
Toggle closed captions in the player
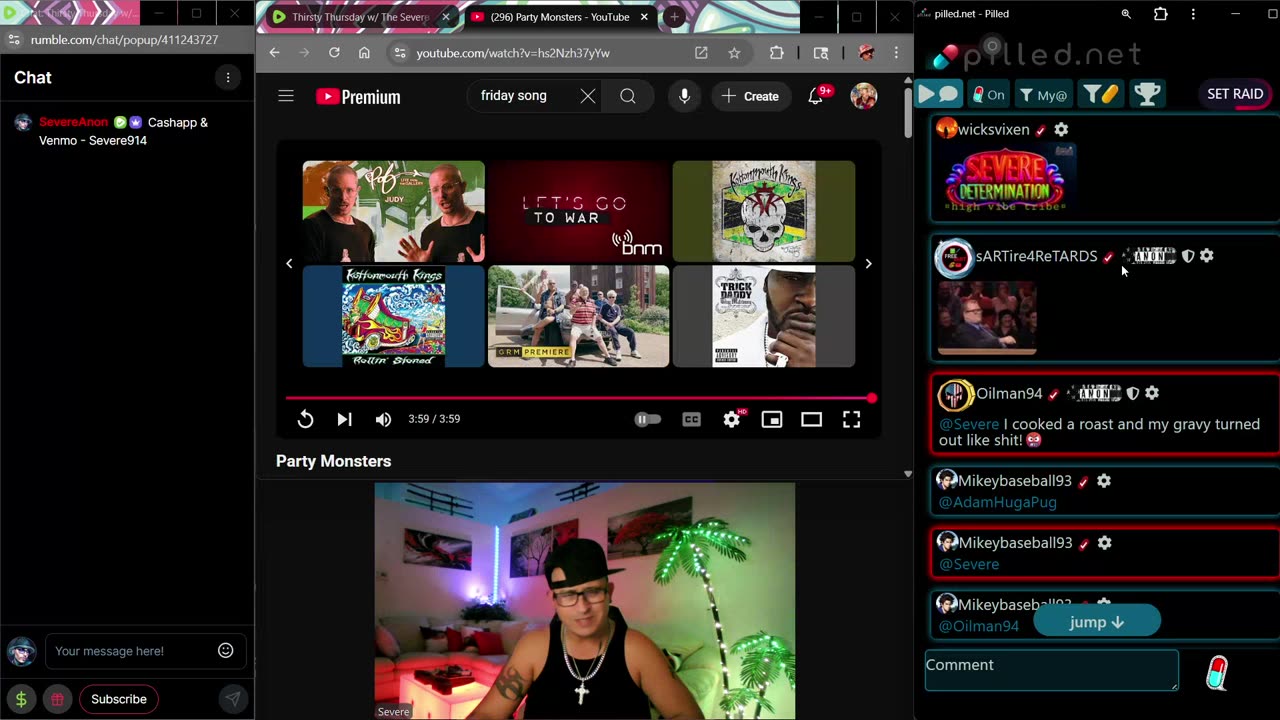(692, 419)
